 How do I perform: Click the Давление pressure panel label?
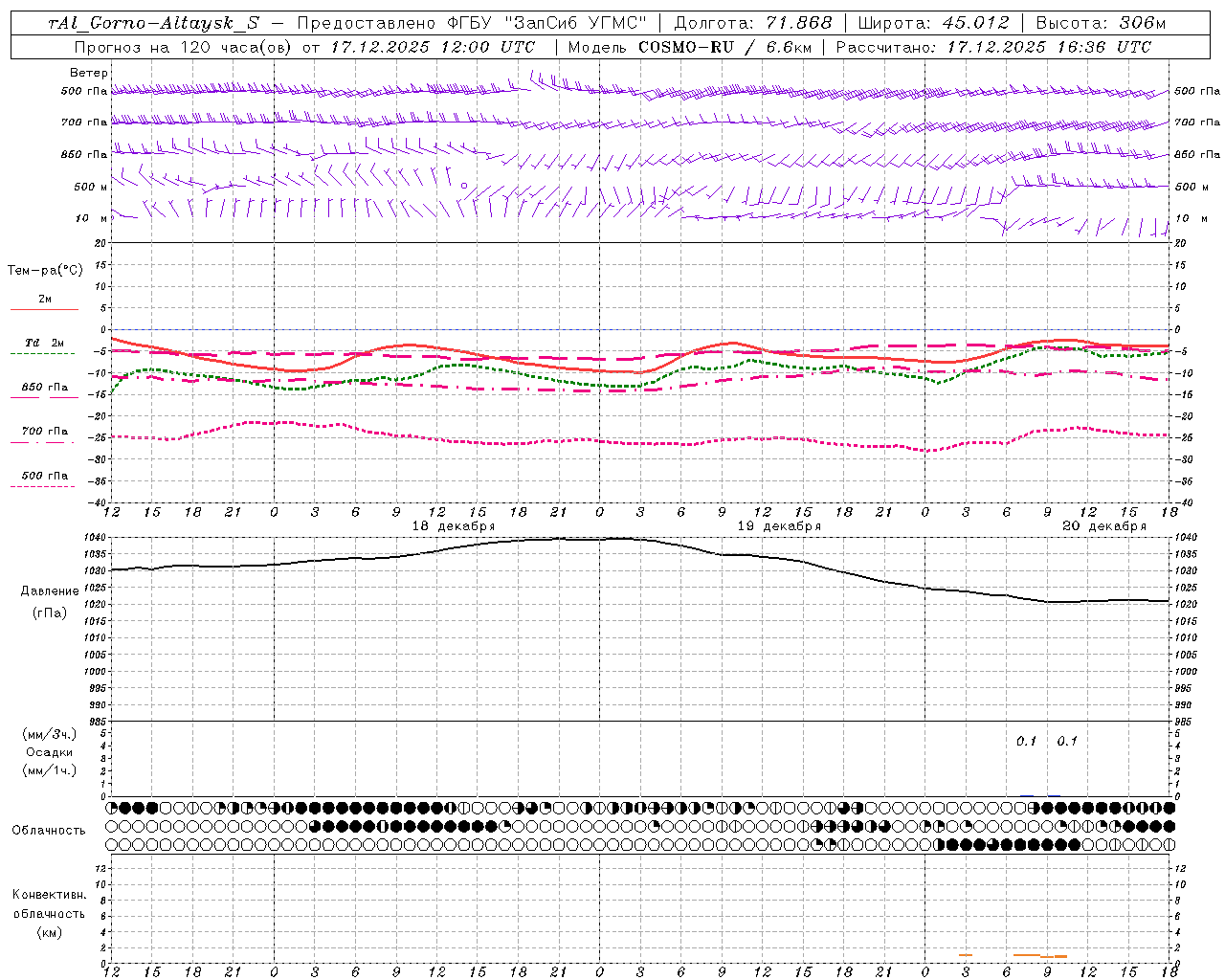point(50,591)
